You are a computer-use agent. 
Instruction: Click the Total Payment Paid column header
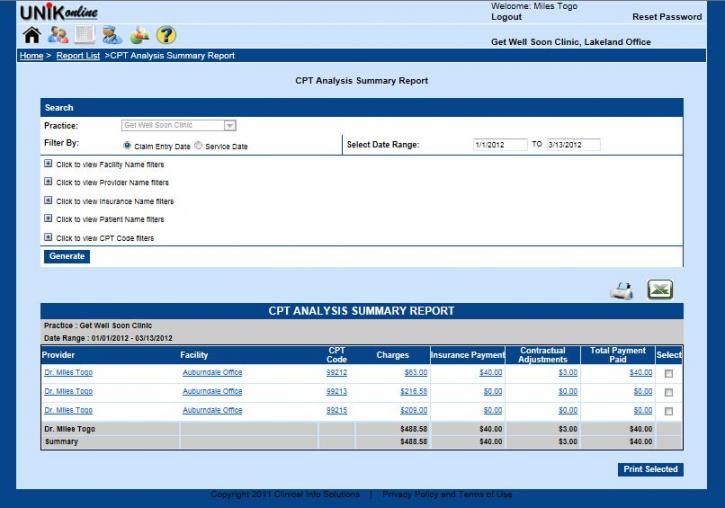[x=618, y=355]
